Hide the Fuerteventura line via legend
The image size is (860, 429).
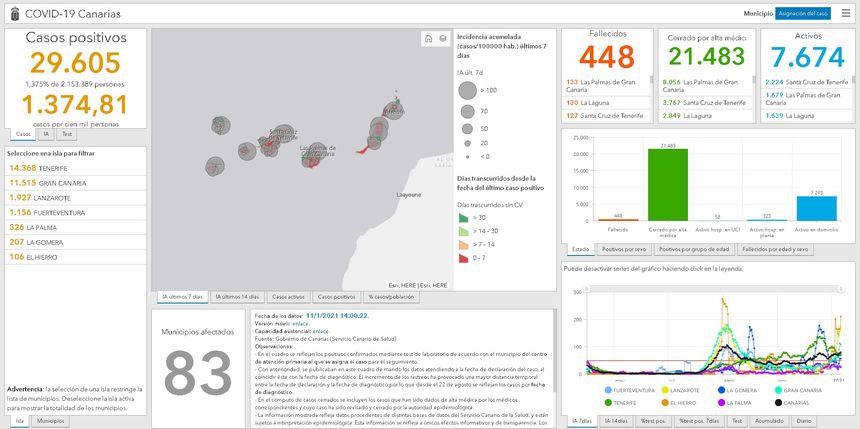[628, 390]
